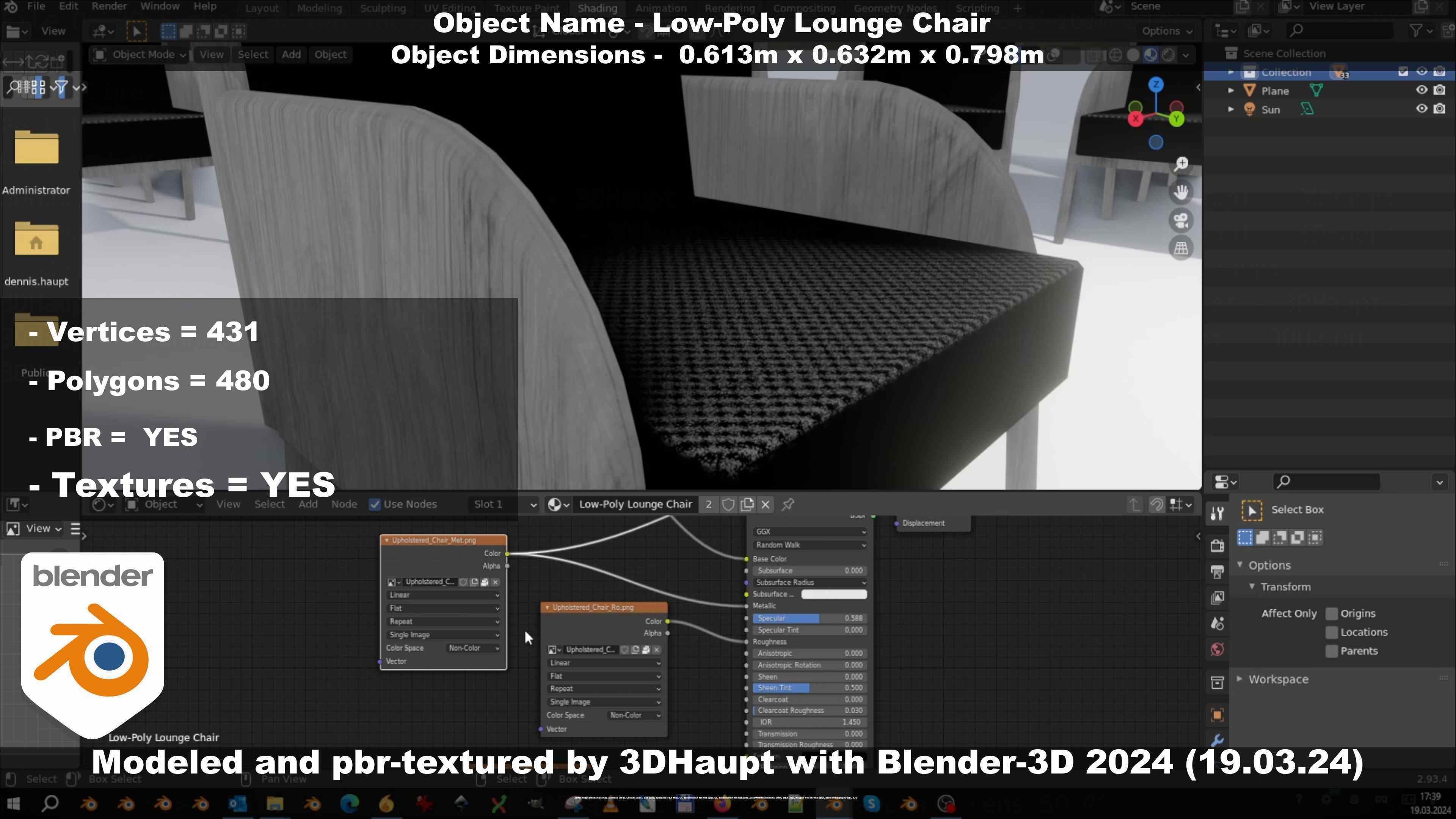Select the Extend selection mode icon in Tool panel

tap(1262, 538)
